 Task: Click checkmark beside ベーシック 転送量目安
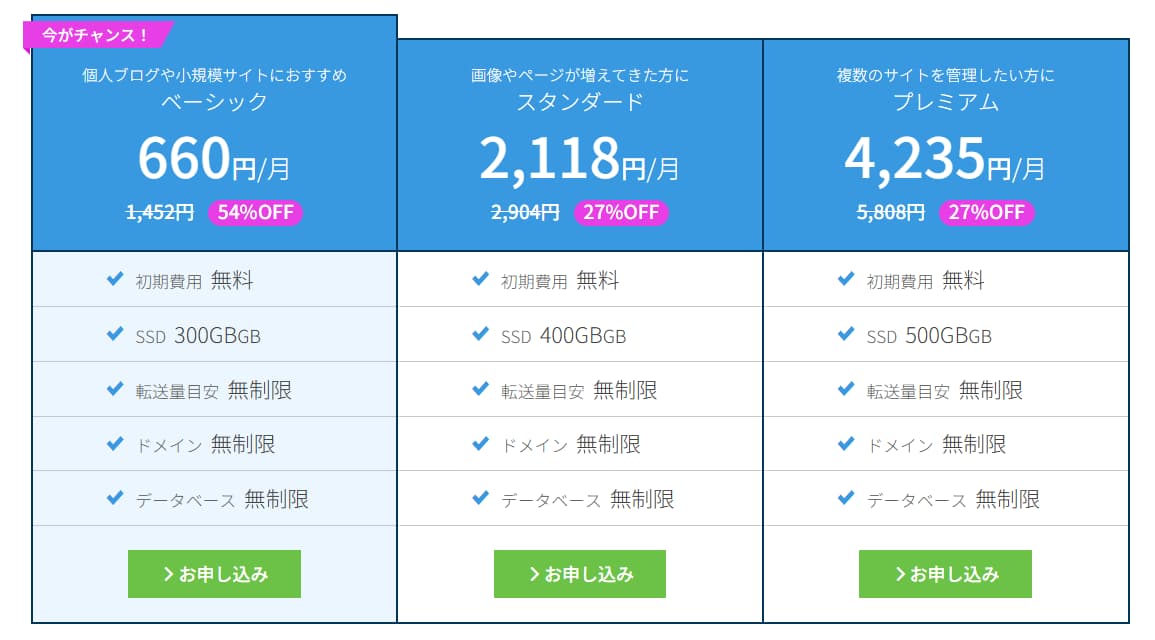click(115, 388)
